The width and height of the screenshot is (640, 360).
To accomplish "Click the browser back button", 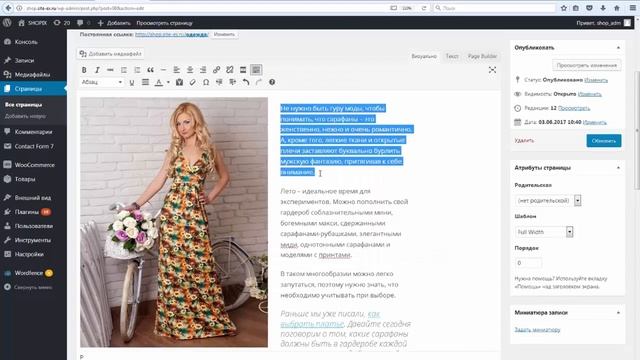I will click(x=8, y=8).
